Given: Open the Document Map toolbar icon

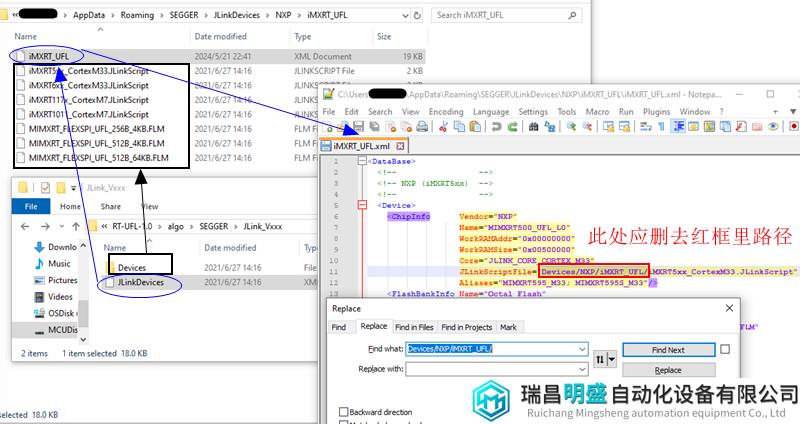Looking at the screenshot, I should pyautogui.click(x=710, y=126).
